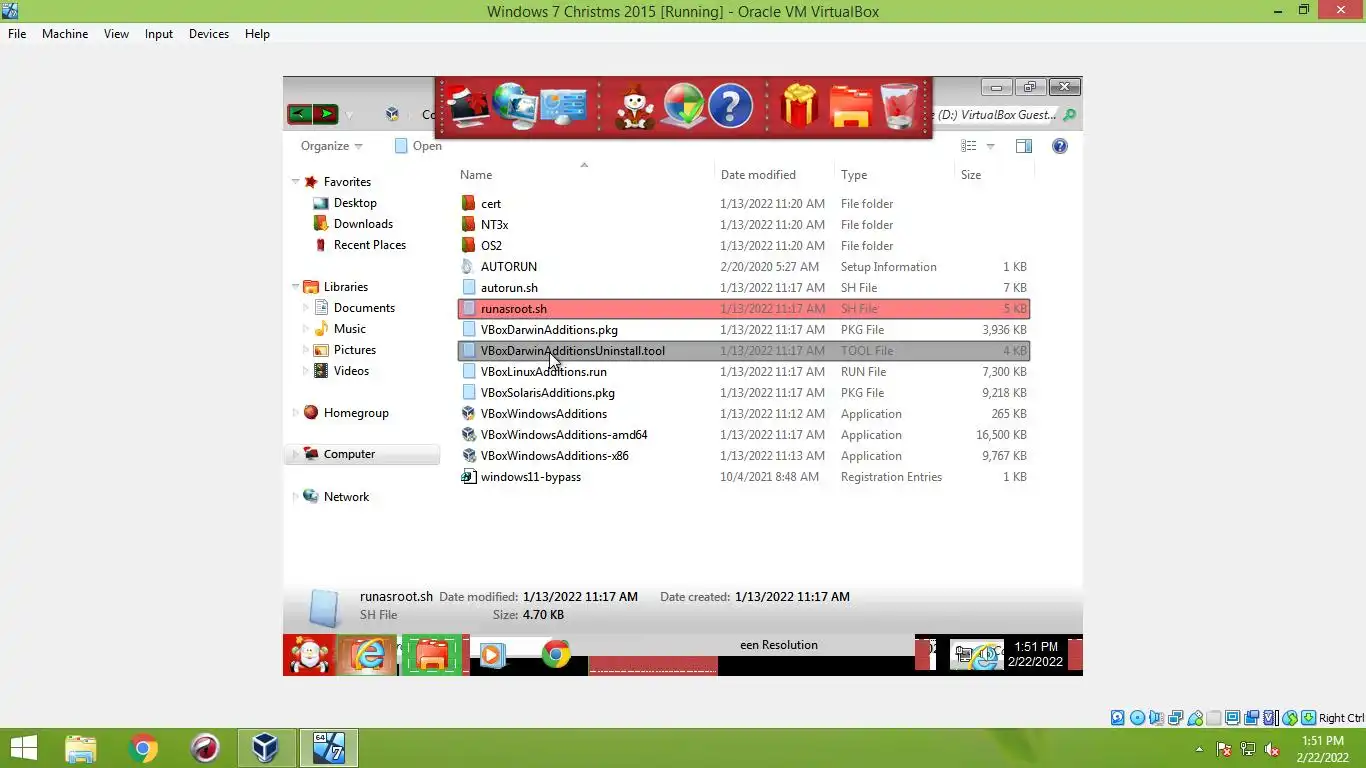Select VBoxWindowsAdditions-x86 application
The image size is (1366, 768).
744,456
